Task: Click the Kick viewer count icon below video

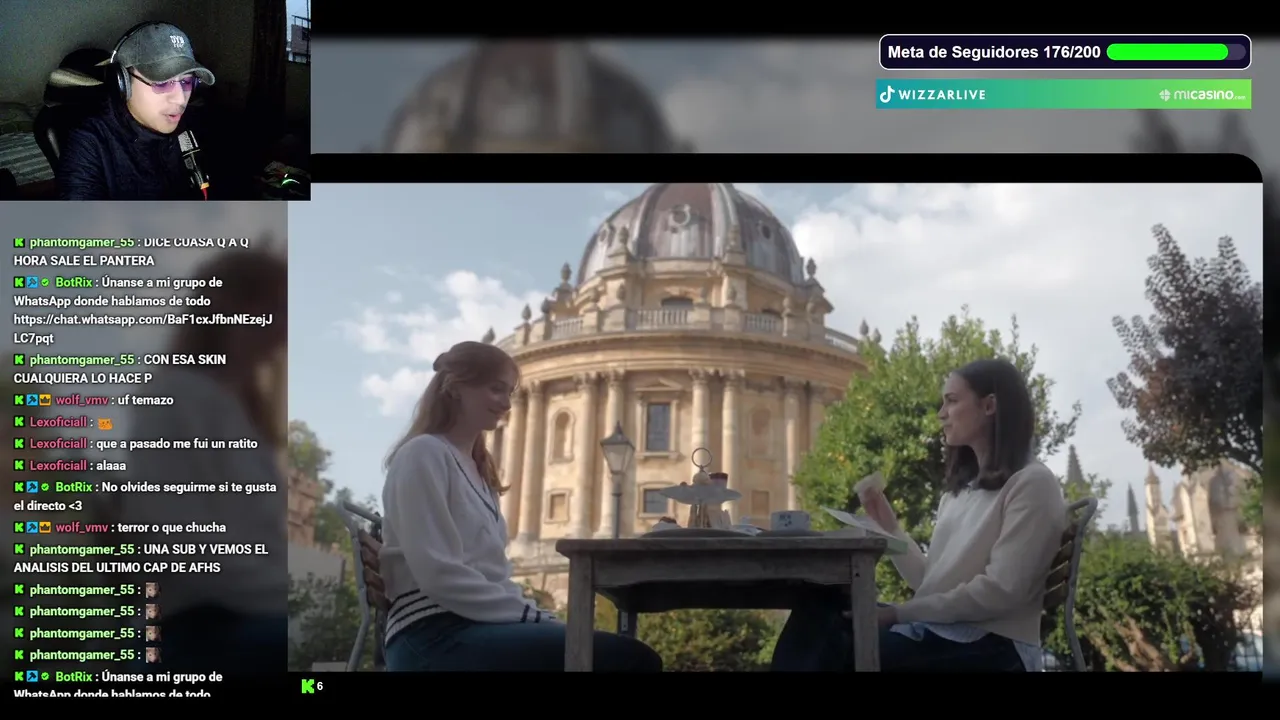Action: click(308, 686)
